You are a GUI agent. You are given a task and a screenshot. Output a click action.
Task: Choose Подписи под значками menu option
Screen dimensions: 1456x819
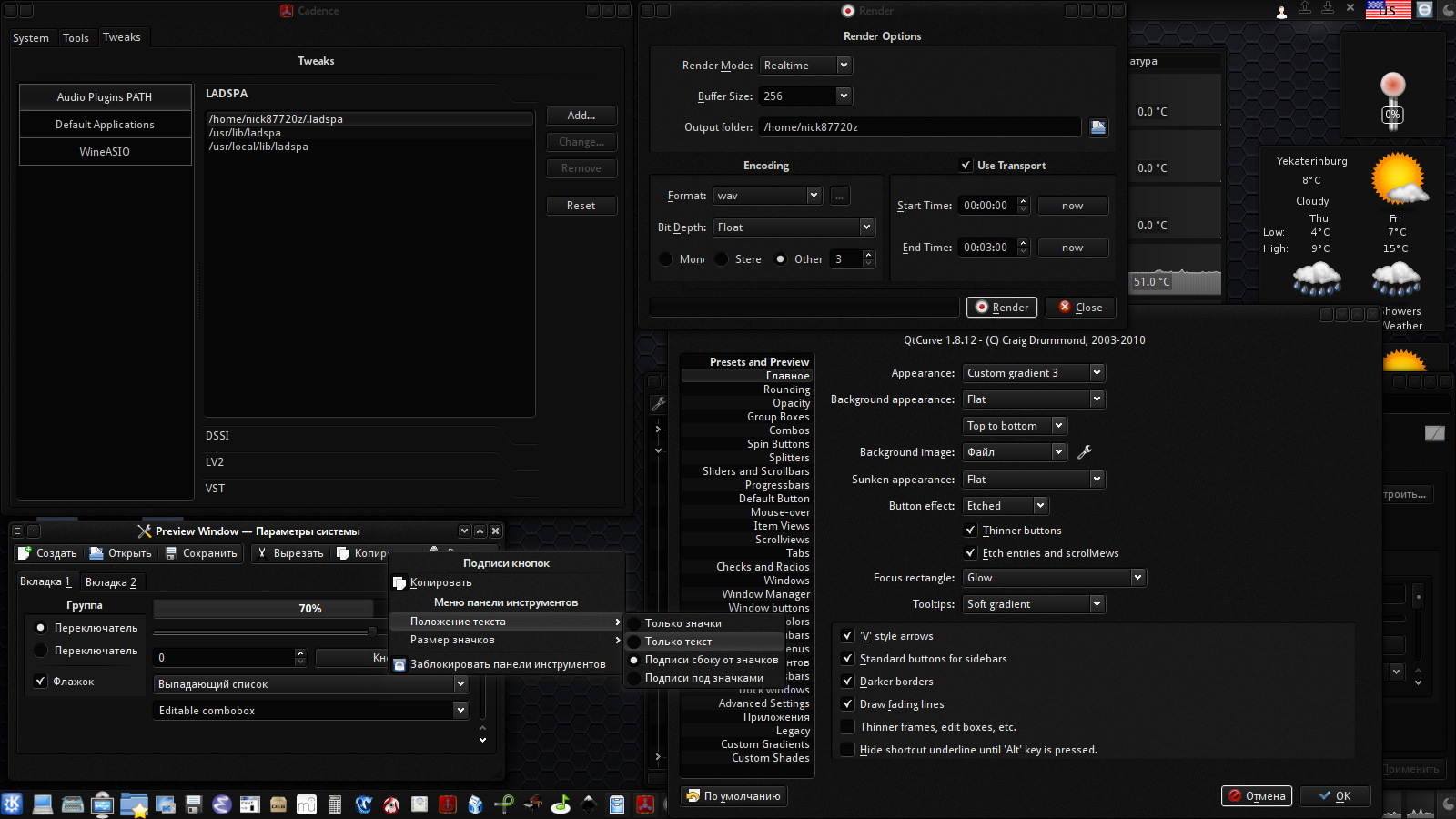[704, 678]
